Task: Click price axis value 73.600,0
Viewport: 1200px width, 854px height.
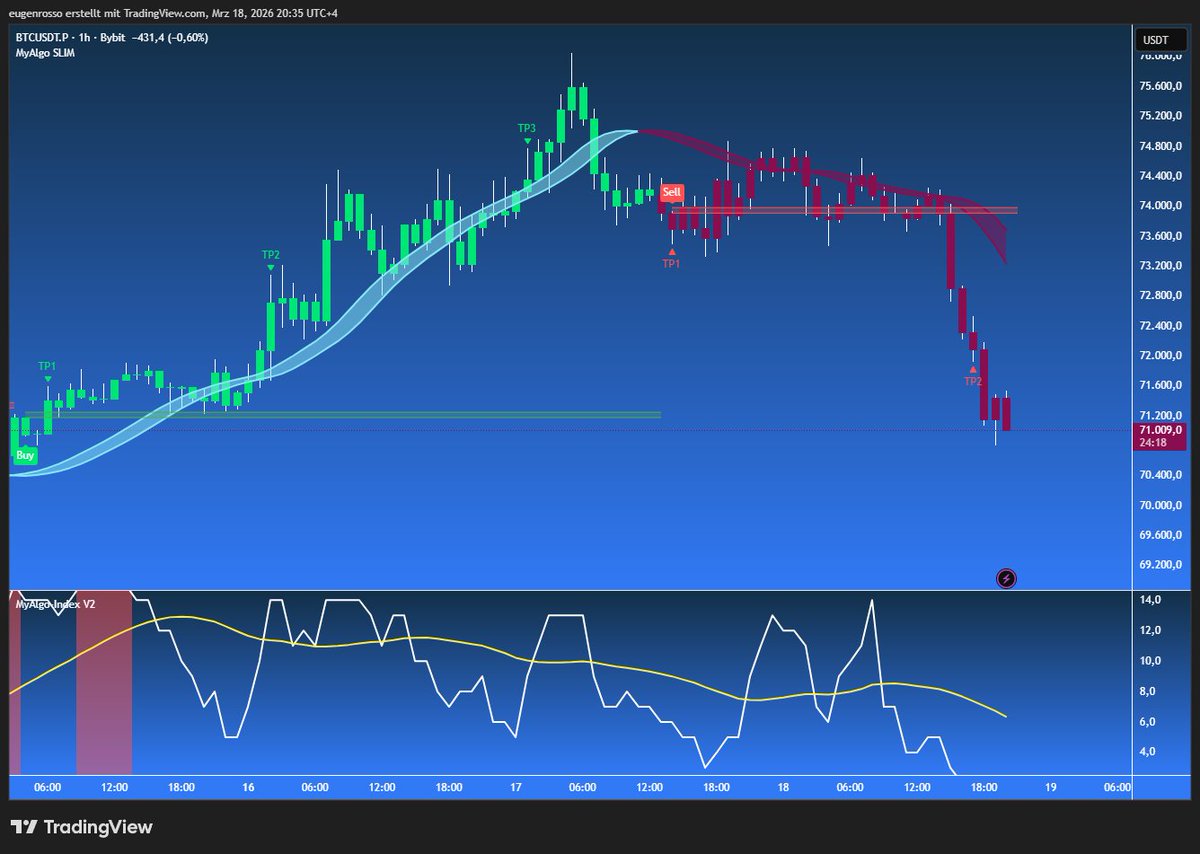Action: (1160, 236)
